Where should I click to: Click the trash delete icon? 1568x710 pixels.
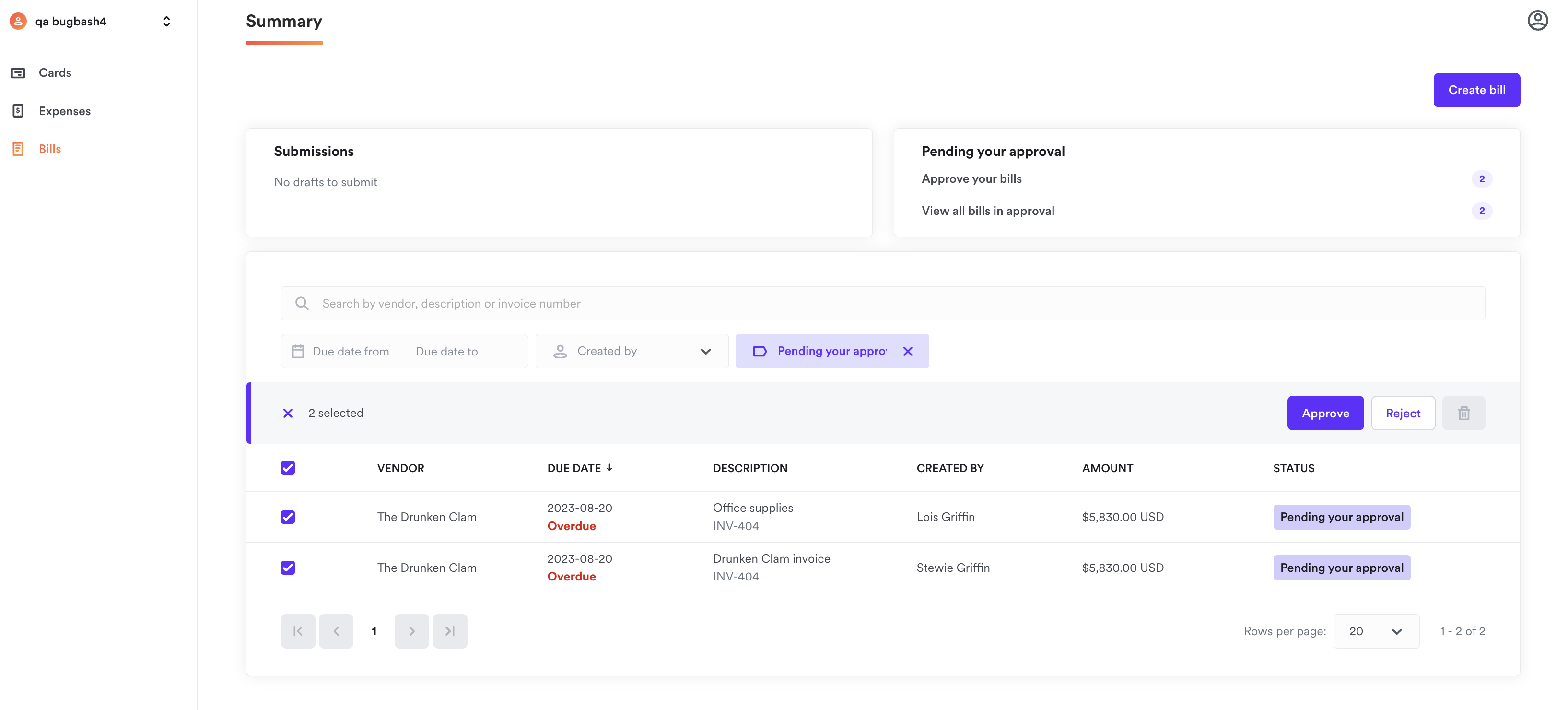1463,414
